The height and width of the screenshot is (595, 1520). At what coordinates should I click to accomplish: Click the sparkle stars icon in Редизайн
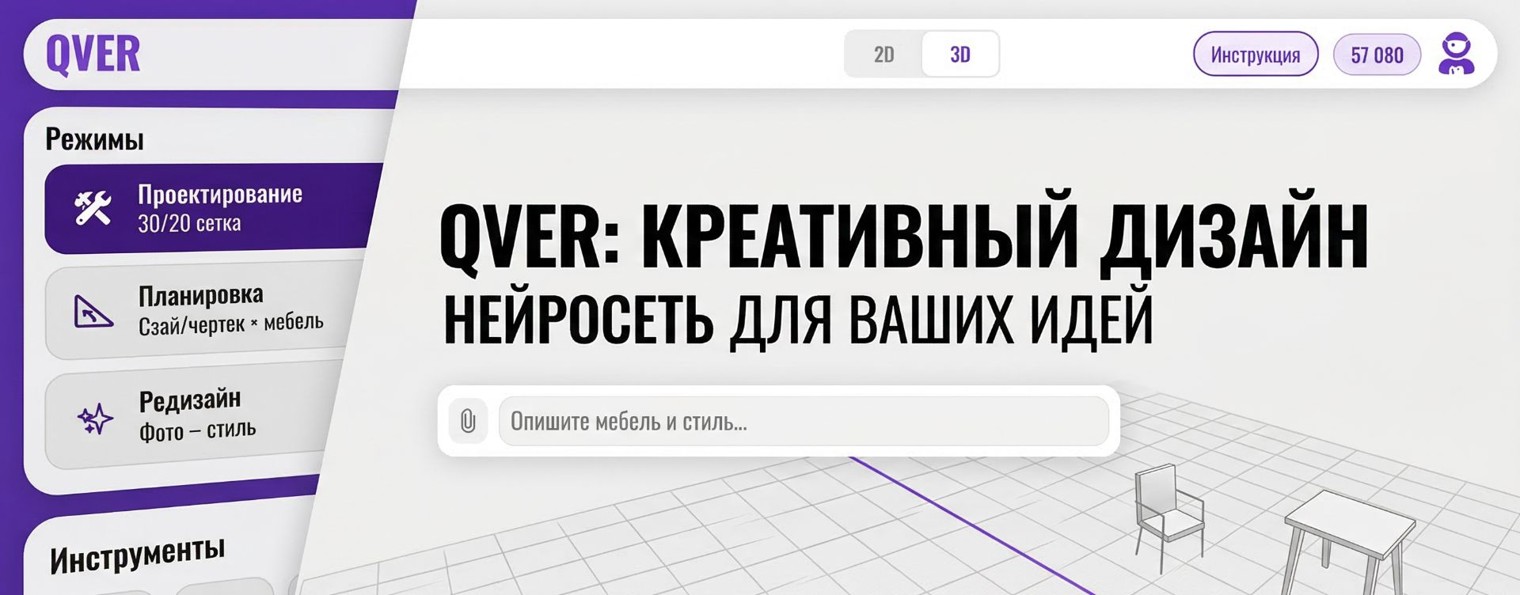coord(95,419)
